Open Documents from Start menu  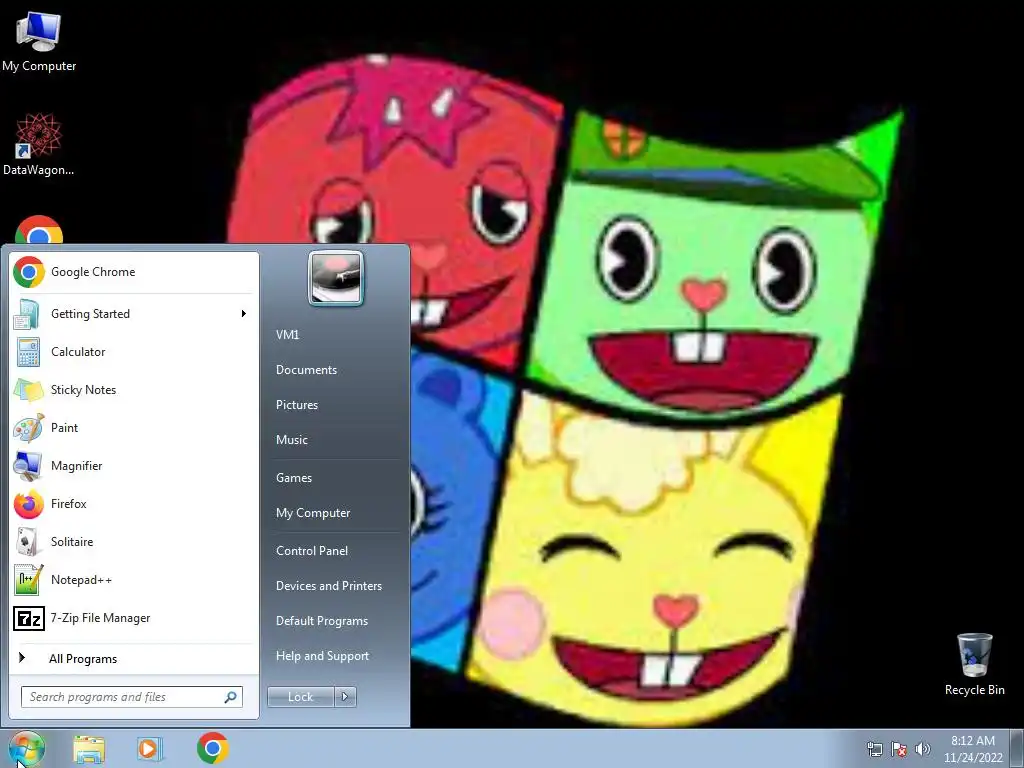(x=336, y=370)
